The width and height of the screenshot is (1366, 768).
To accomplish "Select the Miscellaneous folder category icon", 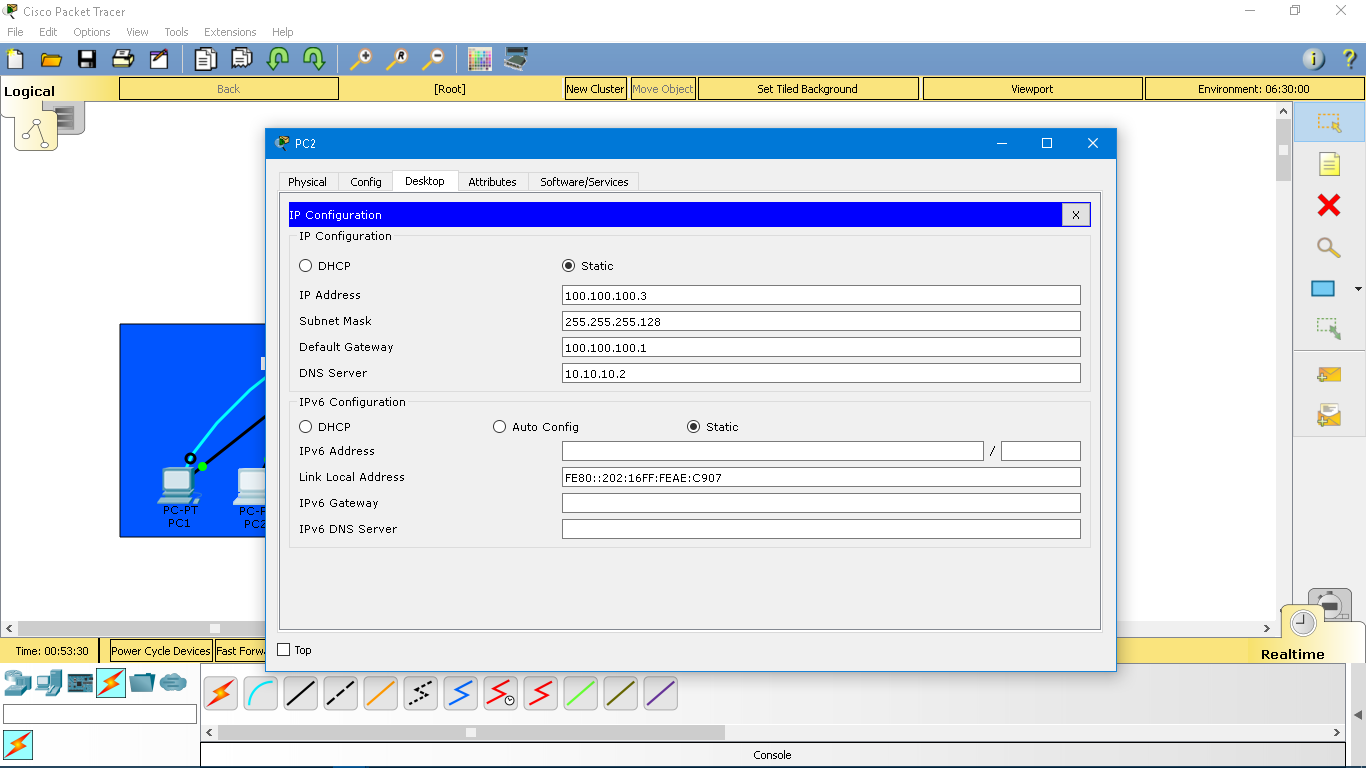I will pos(142,683).
